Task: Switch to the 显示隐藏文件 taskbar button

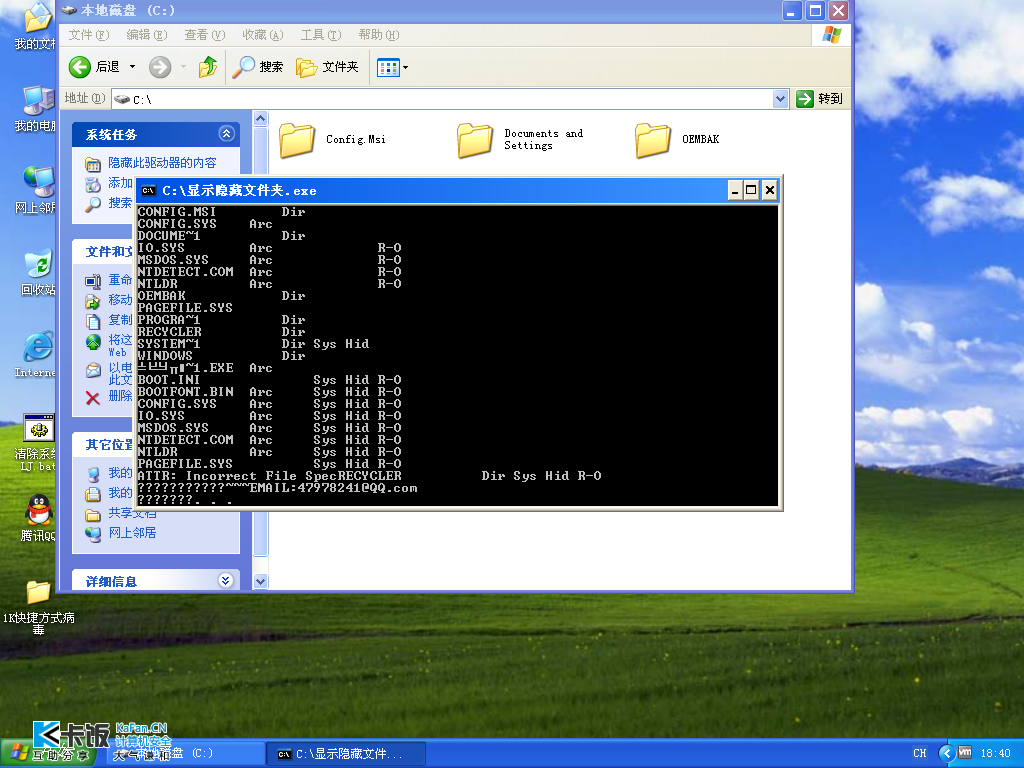Action: (x=345, y=753)
